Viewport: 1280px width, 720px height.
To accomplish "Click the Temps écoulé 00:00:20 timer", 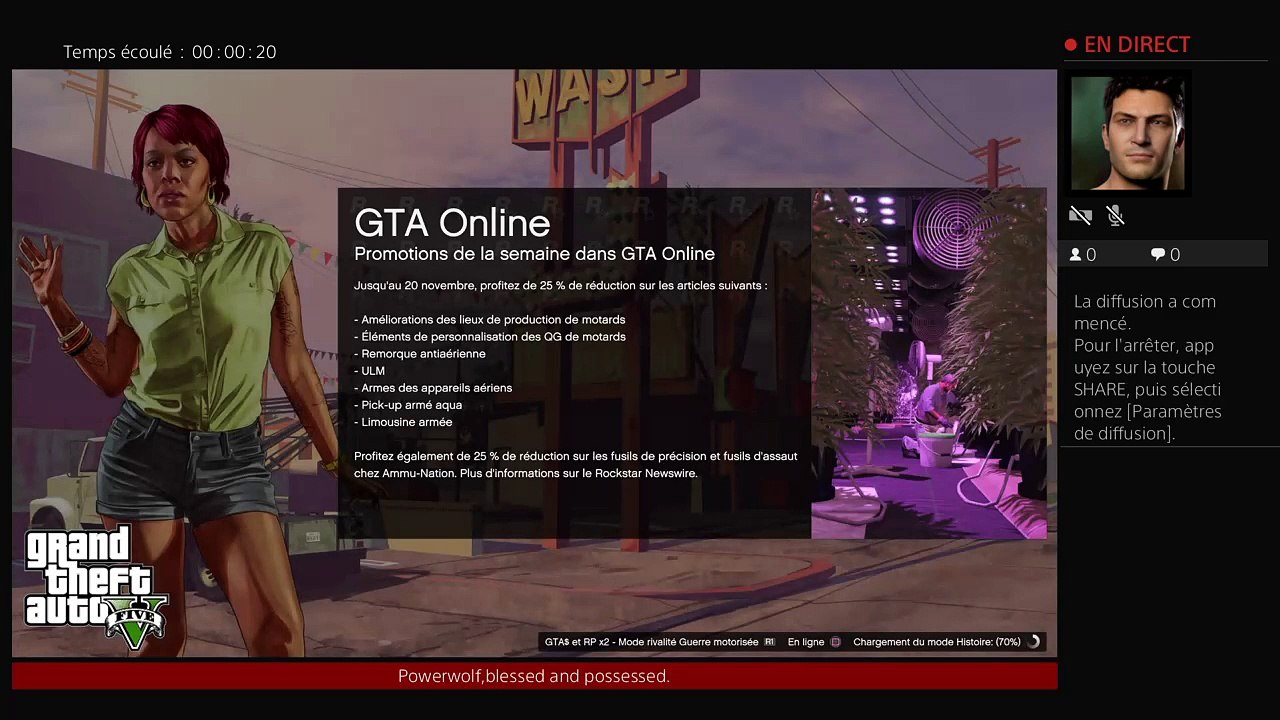I will (170, 52).
